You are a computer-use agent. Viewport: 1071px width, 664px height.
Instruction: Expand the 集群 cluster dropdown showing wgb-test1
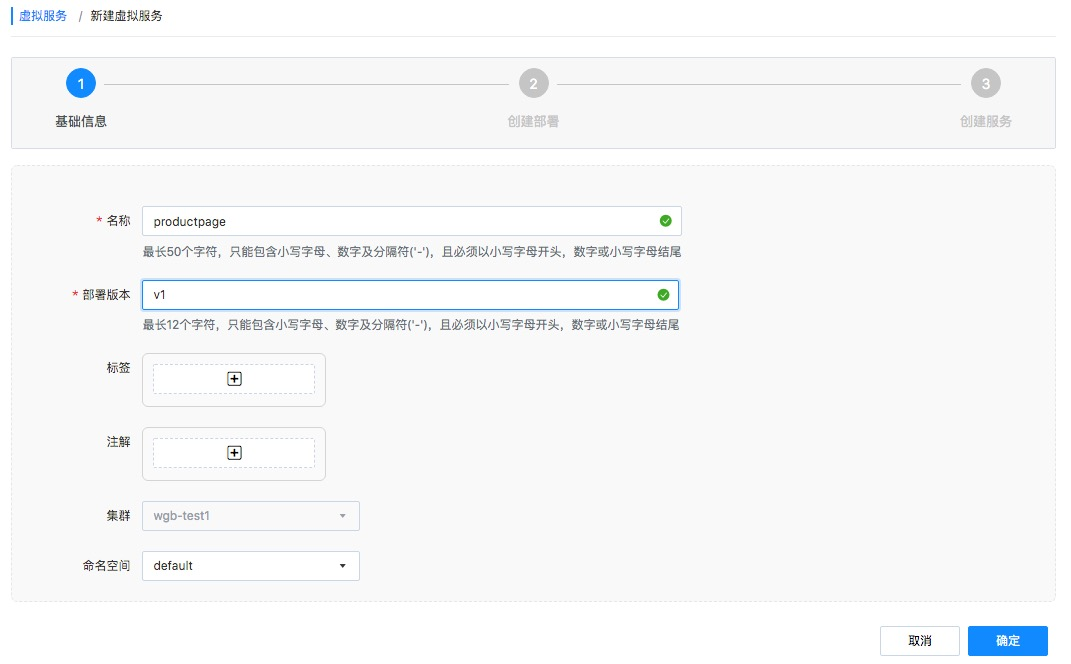tap(250, 516)
